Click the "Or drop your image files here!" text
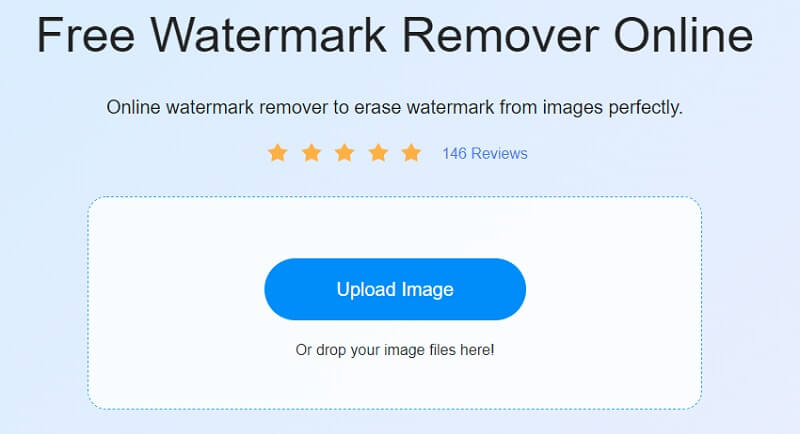Screen dimensions: 800x434 (395, 350)
